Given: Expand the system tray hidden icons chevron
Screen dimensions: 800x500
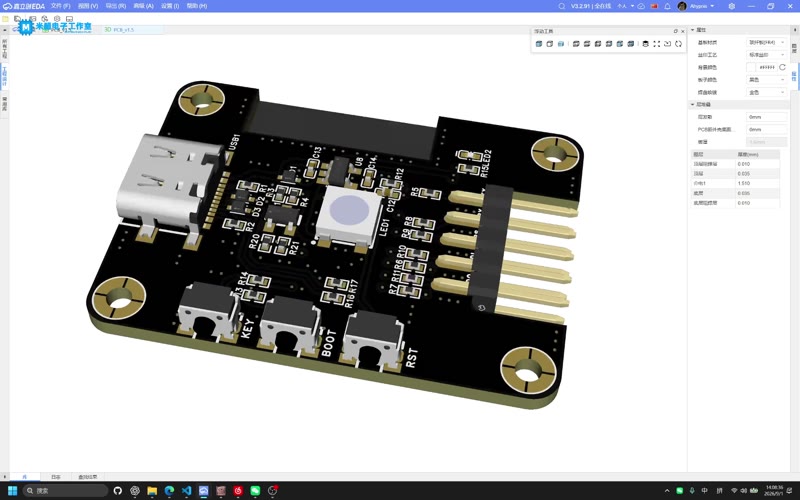Looking at the screenshot, I should point(667,491).
